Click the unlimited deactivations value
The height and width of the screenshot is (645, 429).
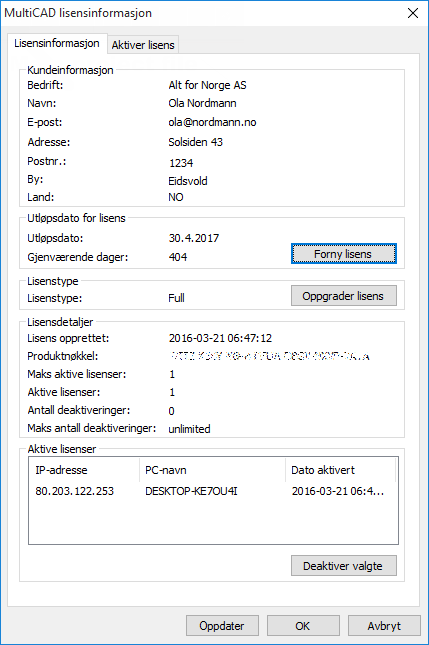[x=189, y=429]
